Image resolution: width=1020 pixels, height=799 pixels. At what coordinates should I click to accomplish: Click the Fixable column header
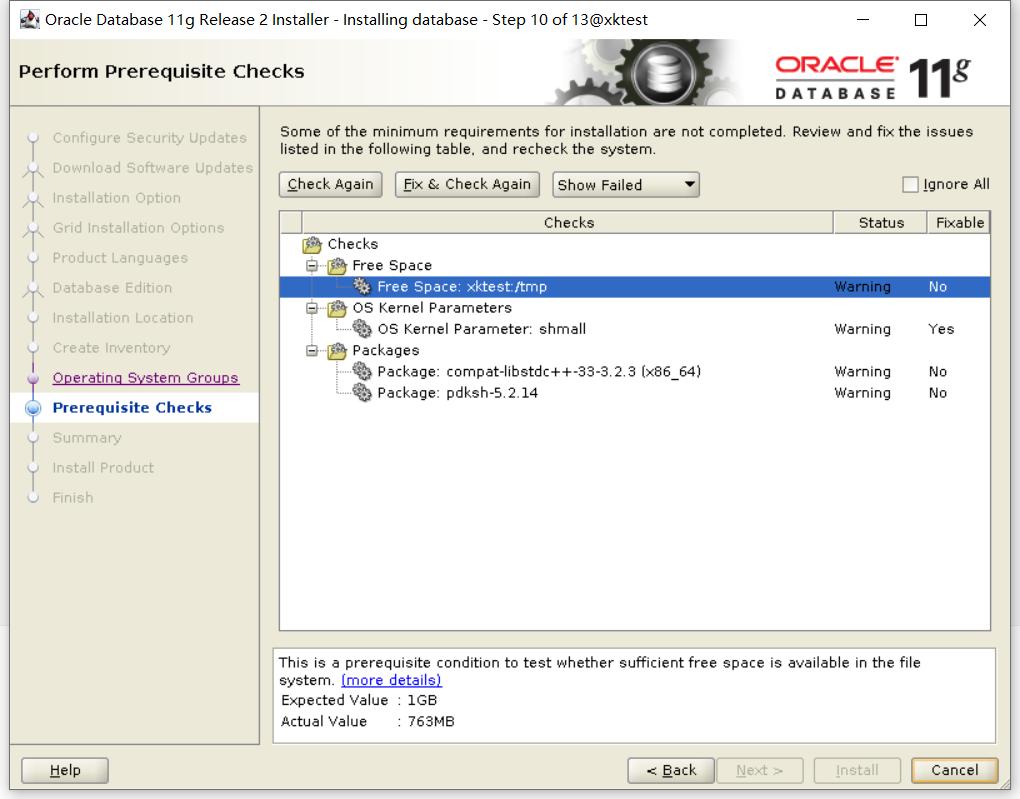coord(959,223)
